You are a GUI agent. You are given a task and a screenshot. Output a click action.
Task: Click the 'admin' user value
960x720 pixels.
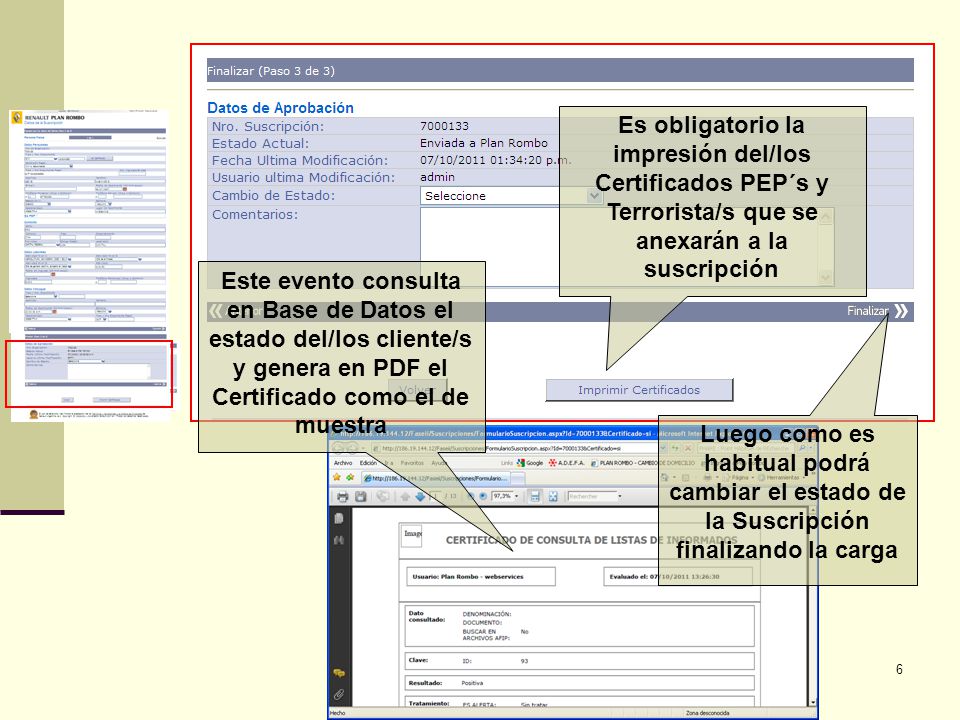437,177
